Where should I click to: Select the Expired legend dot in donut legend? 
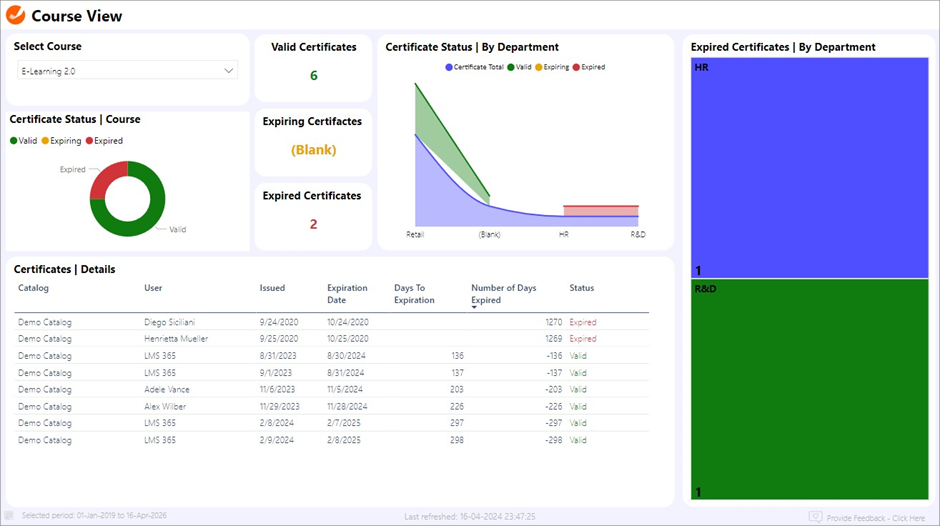click(90, 141)
